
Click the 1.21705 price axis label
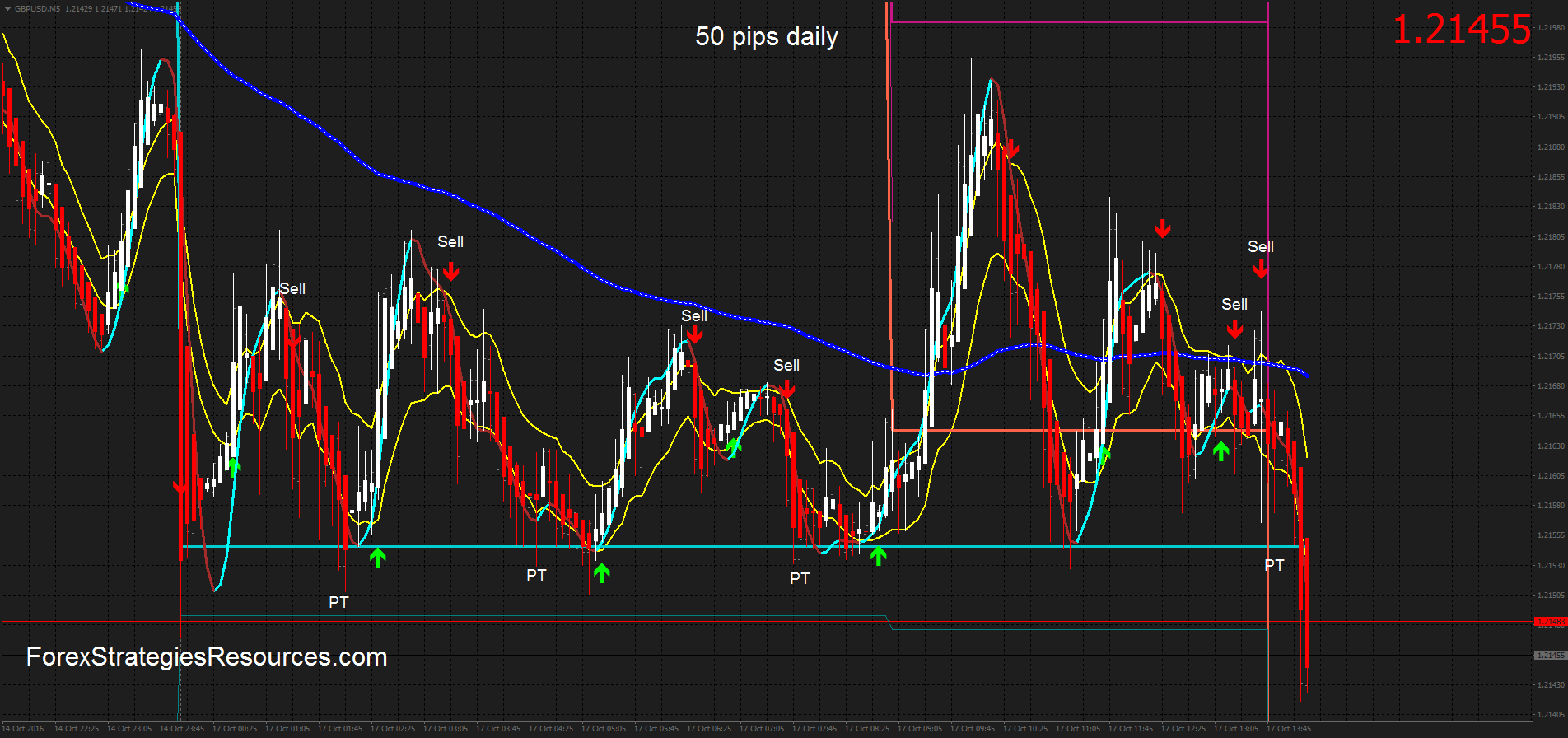point(1552,357)
